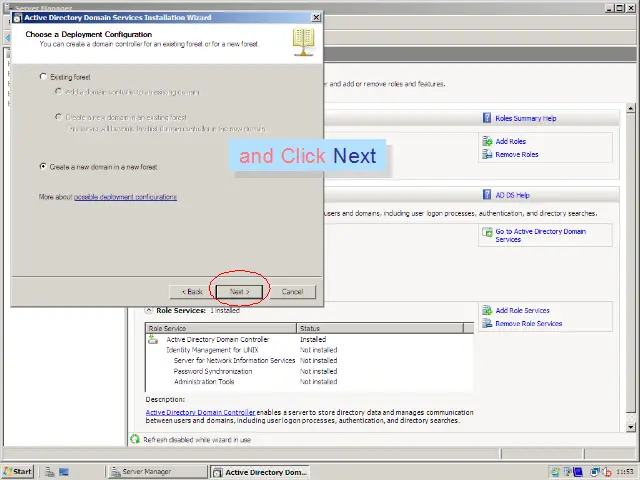Image resolution: width=640 pixels, height=480 pixels.
Task: Close the Active Directory wizard dialog
Action: pos(316,17)
